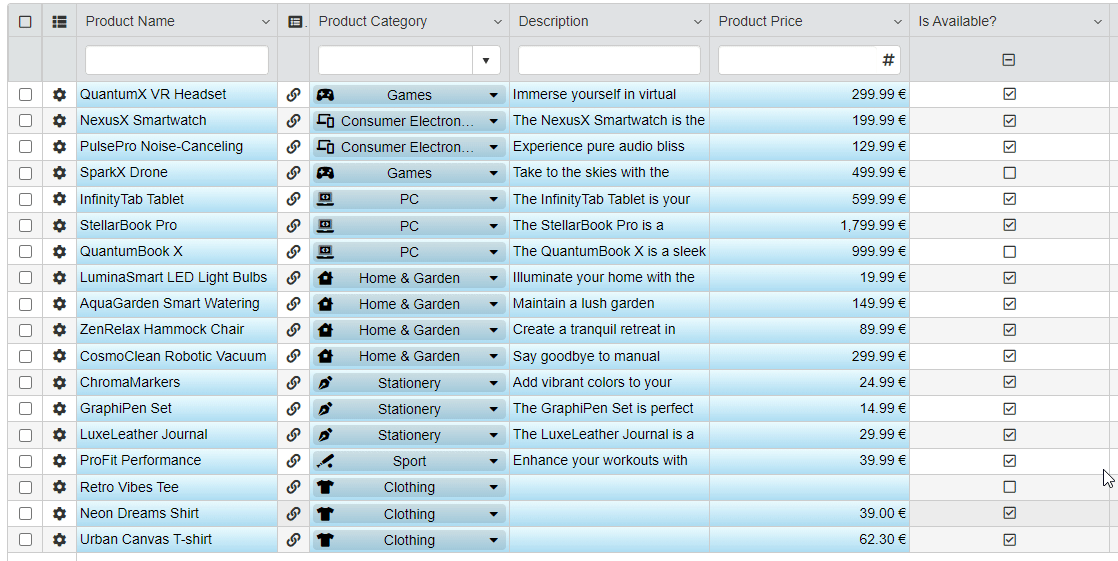Toggle the Is Available filter checkbox
The image size is (1118, 561).
coord(1009,60)
